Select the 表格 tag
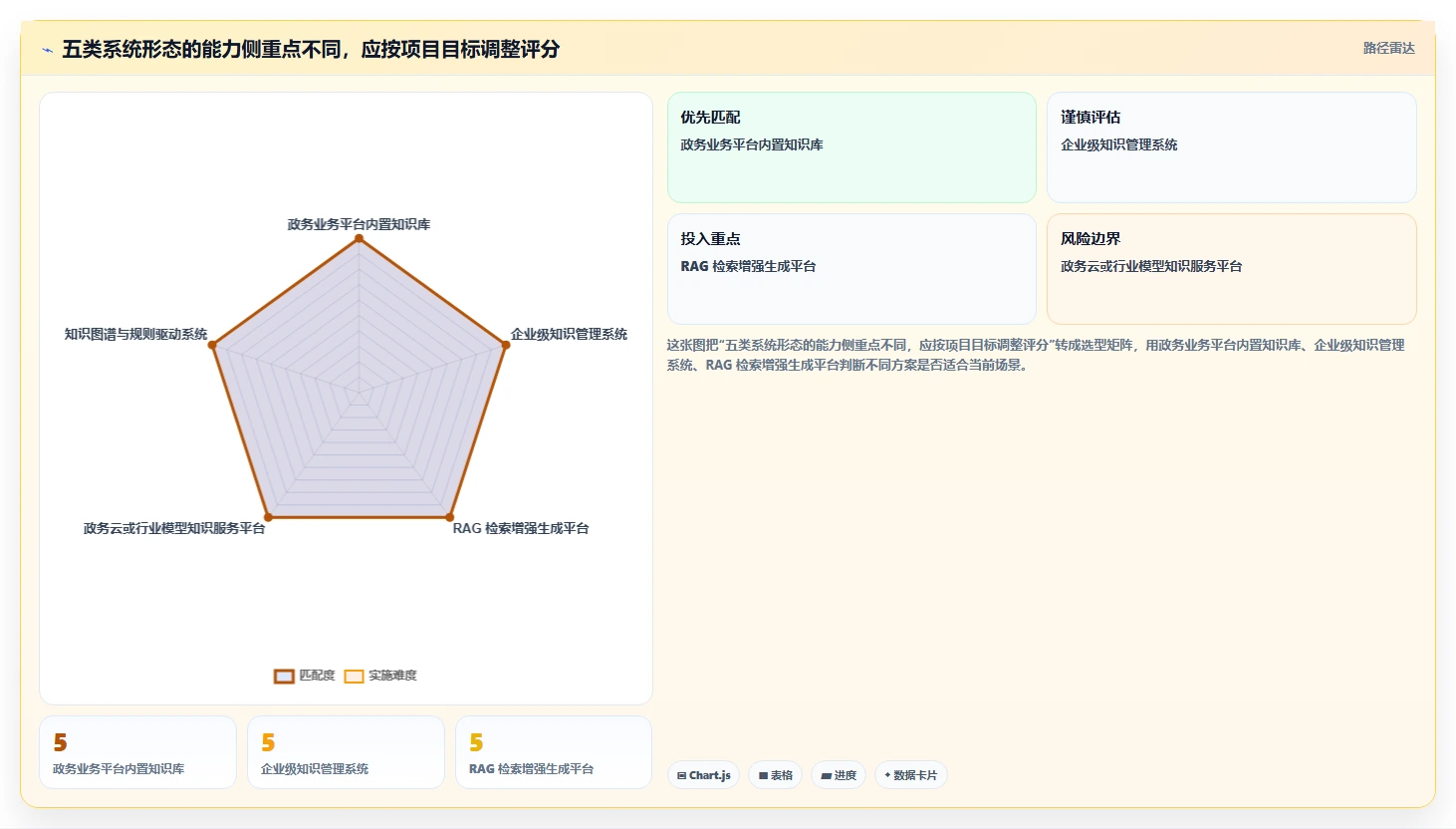 pos(776,775)
